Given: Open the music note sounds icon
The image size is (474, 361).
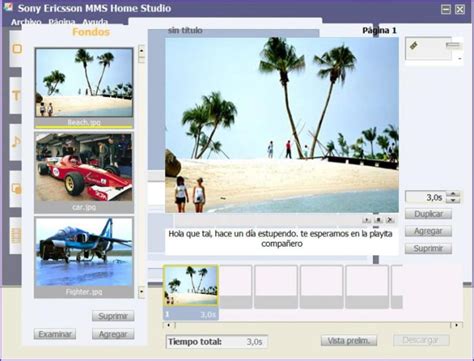Looking at the screenshot, I should [16, 142].
